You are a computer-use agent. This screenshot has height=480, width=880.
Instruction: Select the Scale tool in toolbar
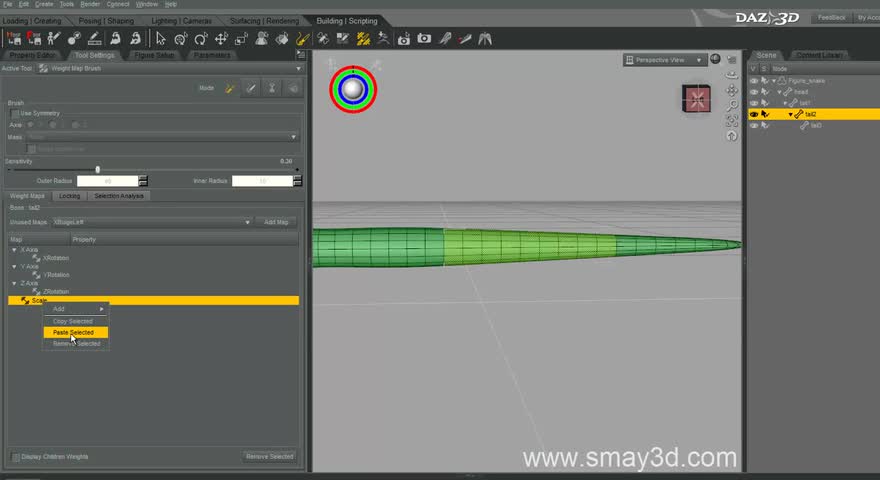pyautogui.click(x=241, y=39)
